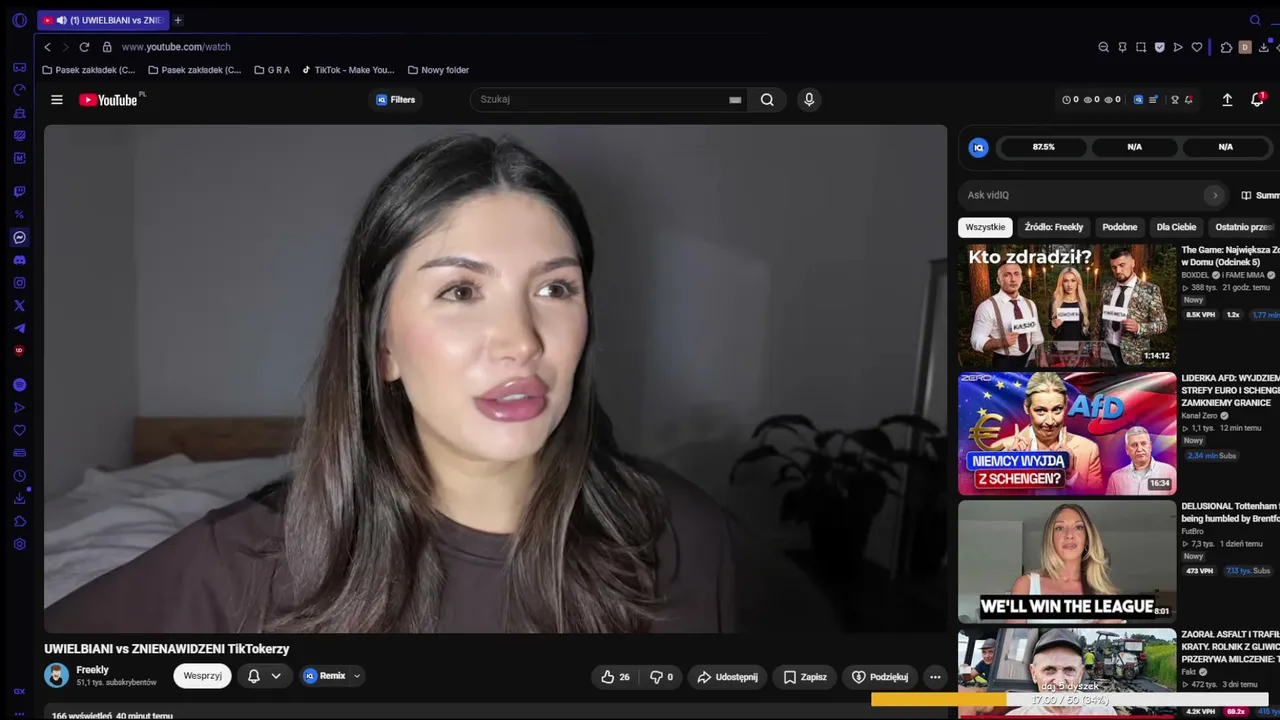Screen dimensions: 1280x720
Task: Select the Wszystkie filter chip
Action: [x=985, y=227]
